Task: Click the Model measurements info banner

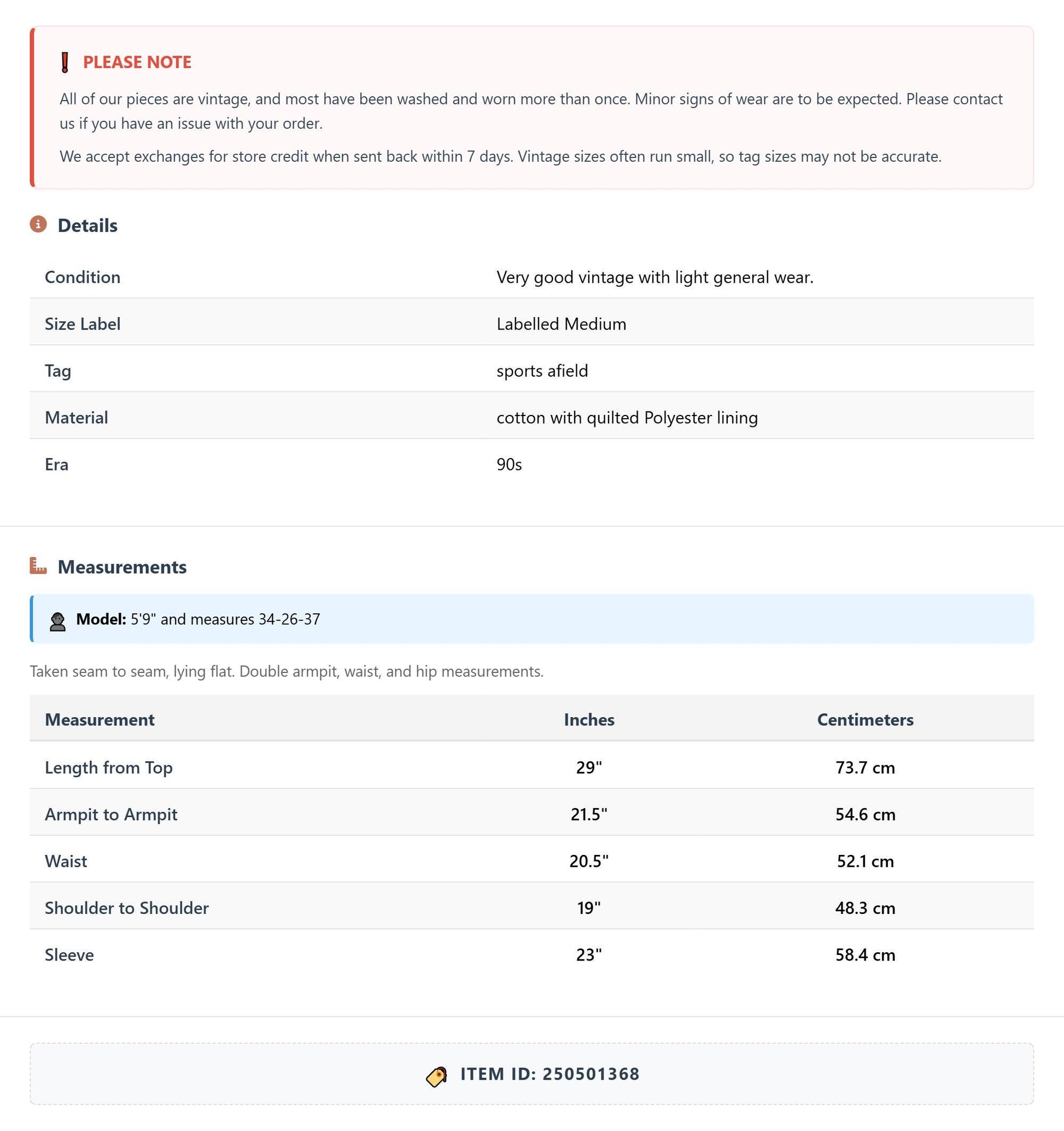Action: [531, 619]
